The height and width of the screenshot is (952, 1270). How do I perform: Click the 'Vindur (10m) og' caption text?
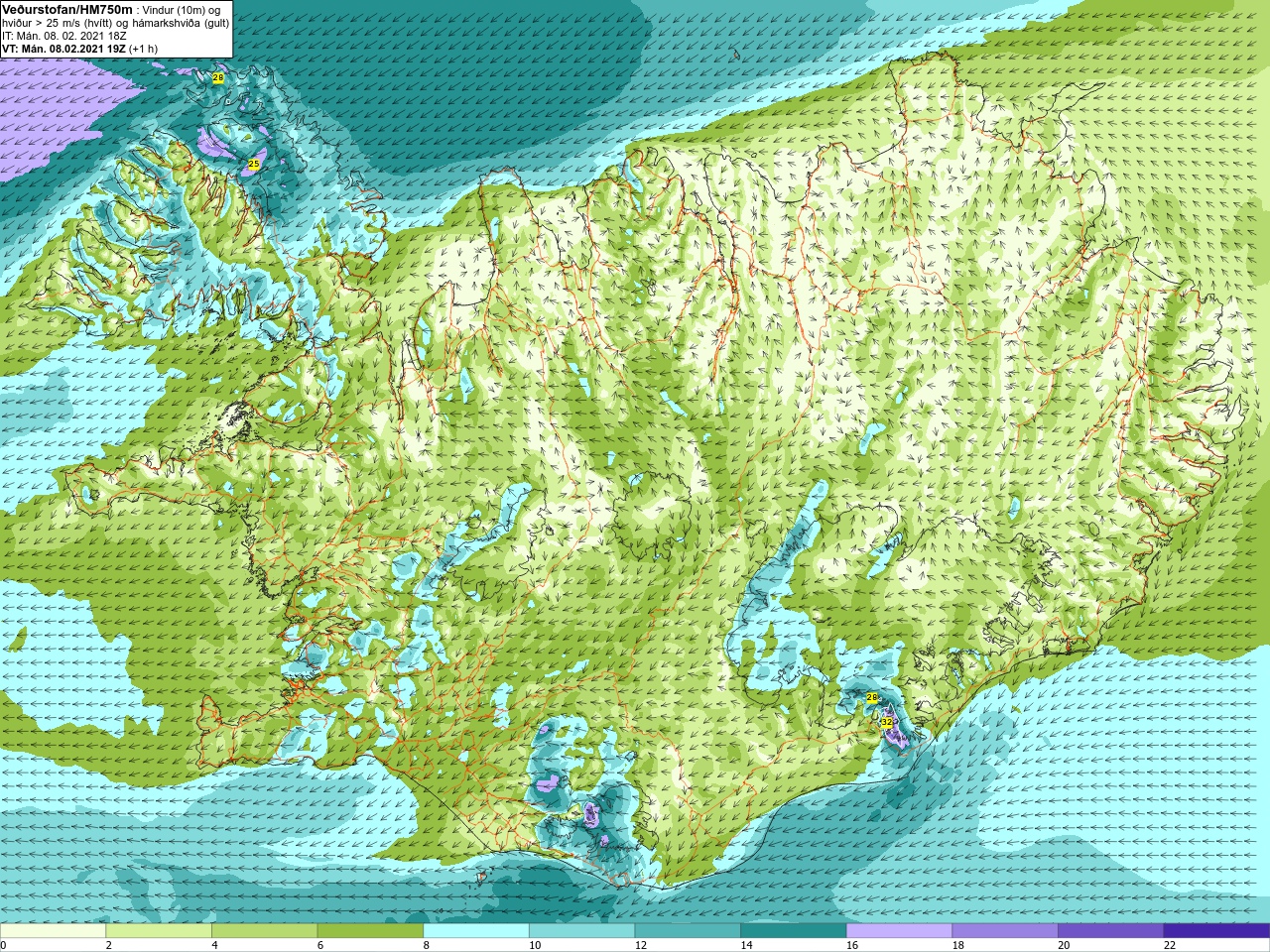(182, 10)
